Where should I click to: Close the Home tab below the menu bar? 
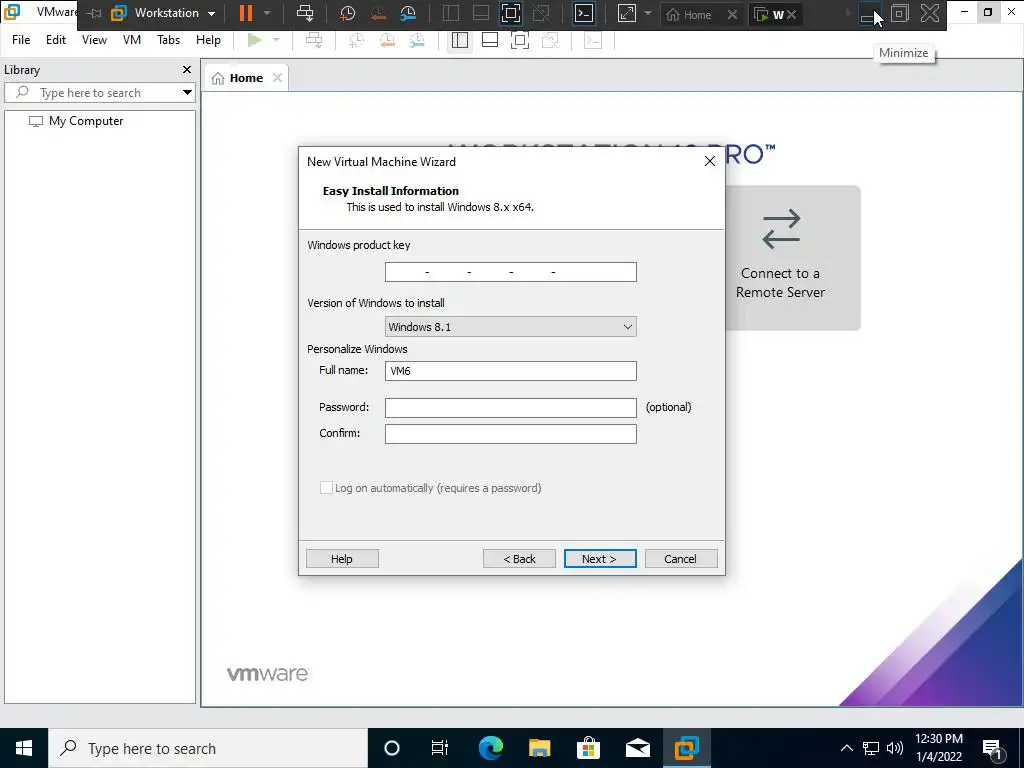278,78
